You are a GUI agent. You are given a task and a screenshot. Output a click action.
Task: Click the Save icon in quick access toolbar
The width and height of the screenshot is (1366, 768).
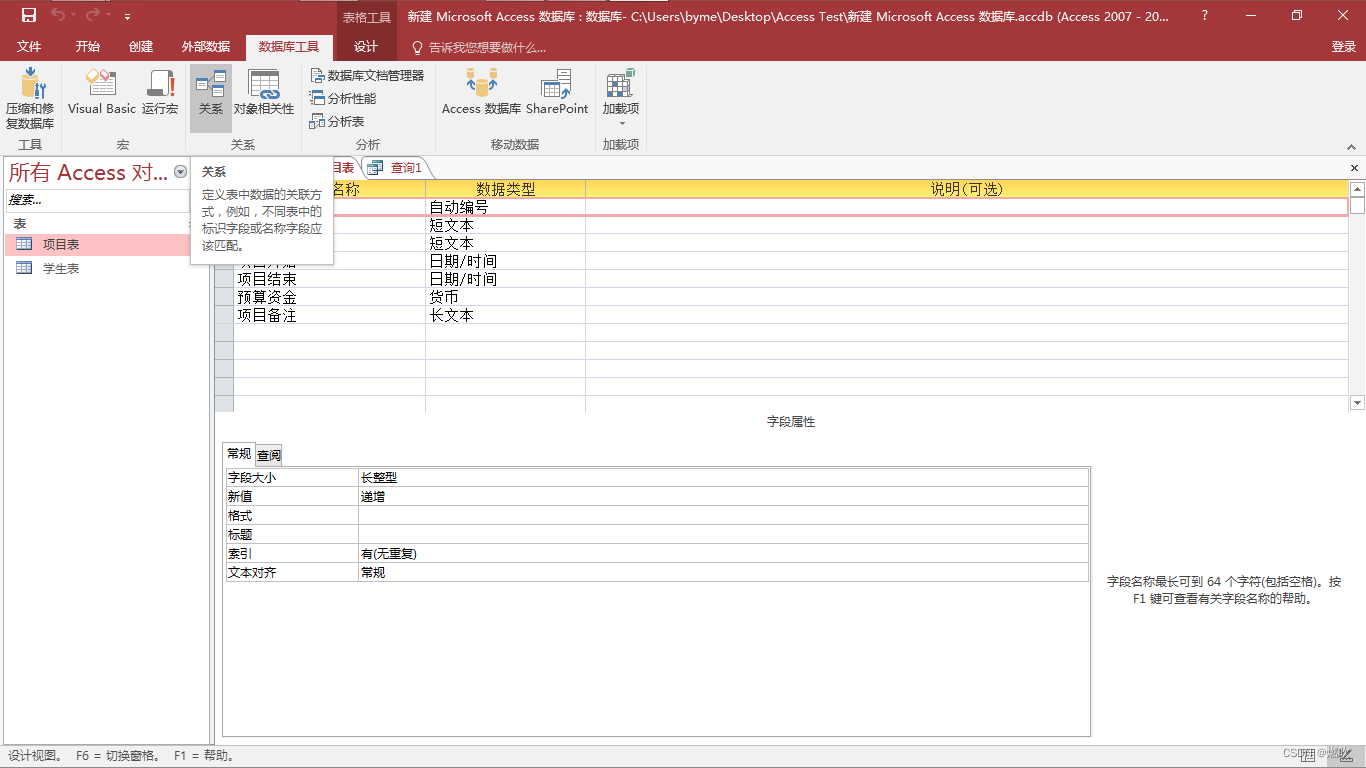click(29, 15)
